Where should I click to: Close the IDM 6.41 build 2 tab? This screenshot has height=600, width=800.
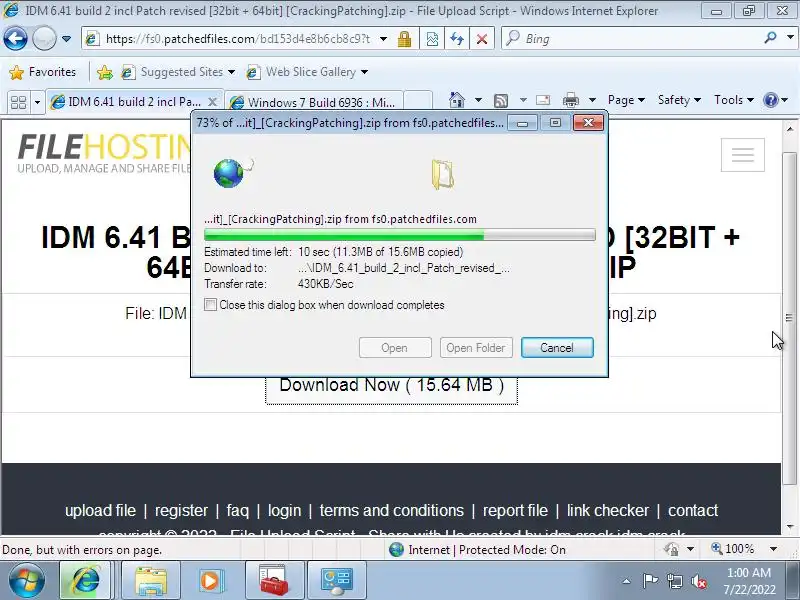[213, 102]
